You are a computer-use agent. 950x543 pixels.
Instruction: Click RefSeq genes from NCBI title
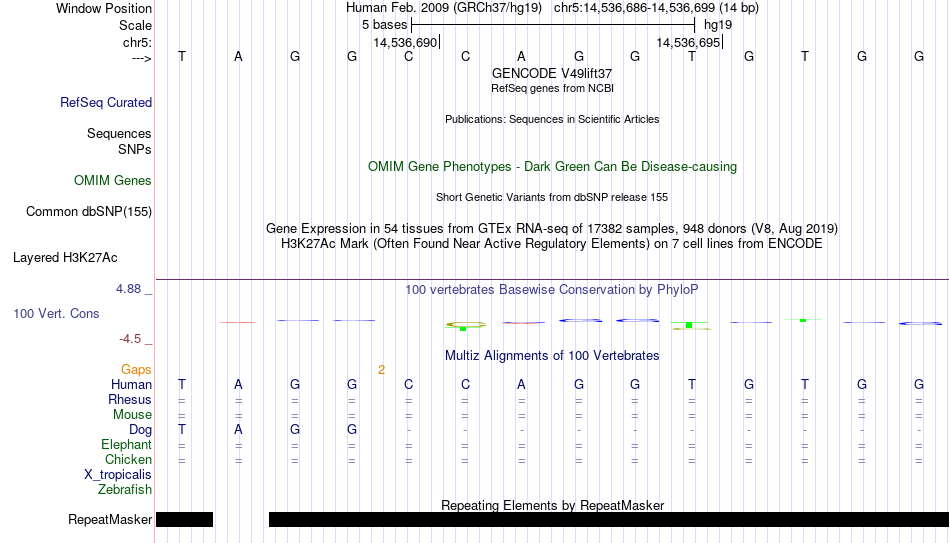552,88
